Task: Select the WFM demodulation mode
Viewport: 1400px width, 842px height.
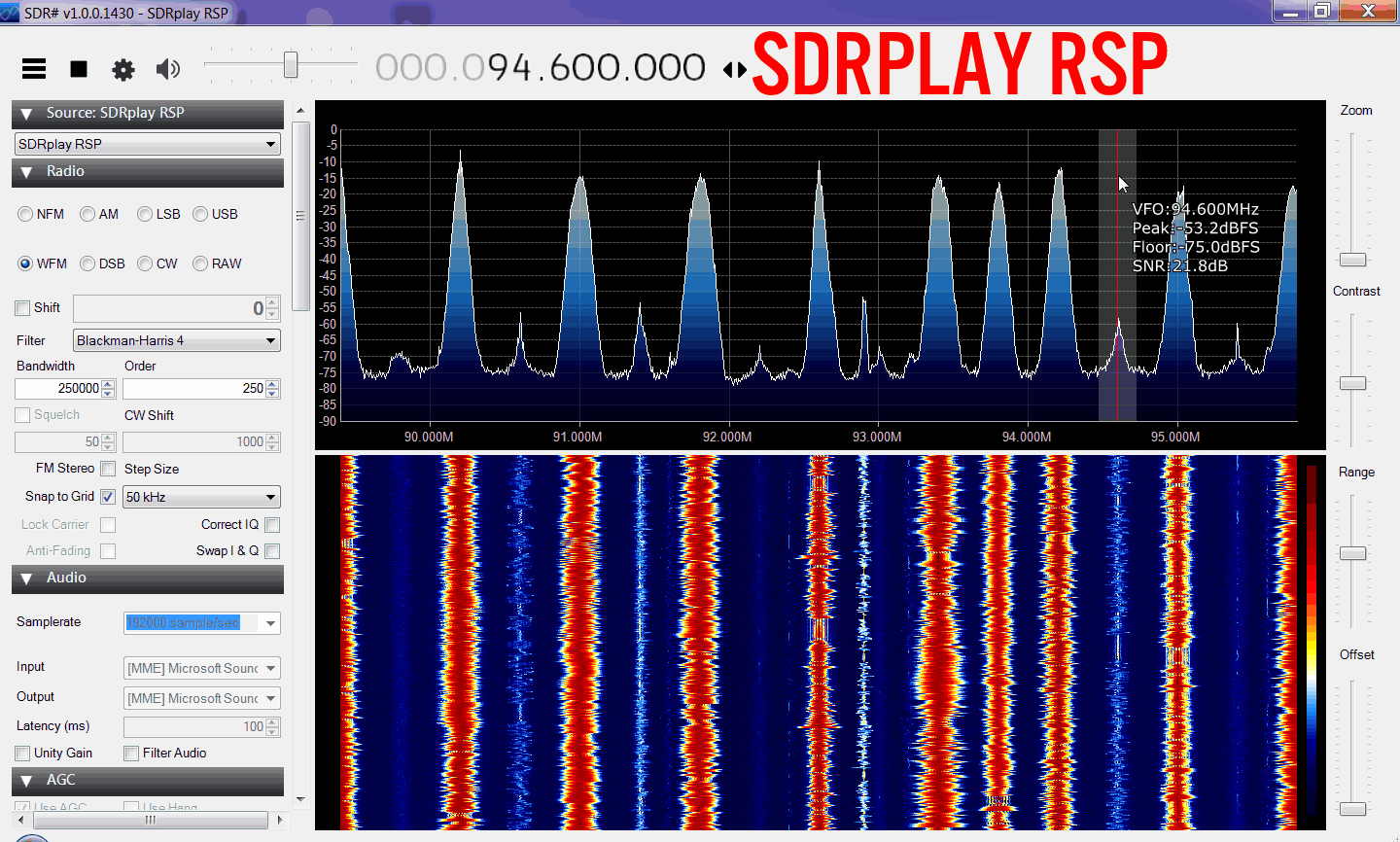Action: coord(24,263)
